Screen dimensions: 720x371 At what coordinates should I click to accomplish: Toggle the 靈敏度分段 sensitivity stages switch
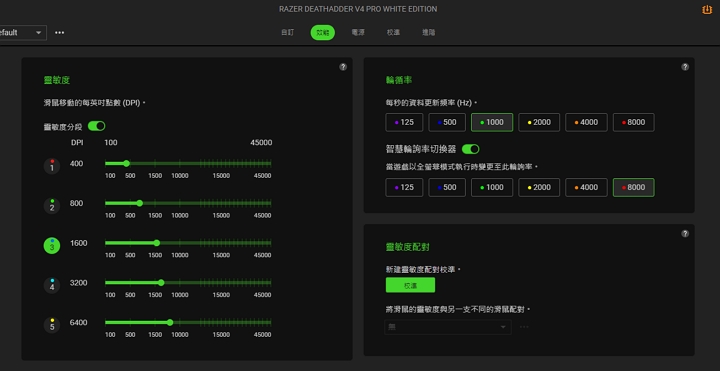96,126
